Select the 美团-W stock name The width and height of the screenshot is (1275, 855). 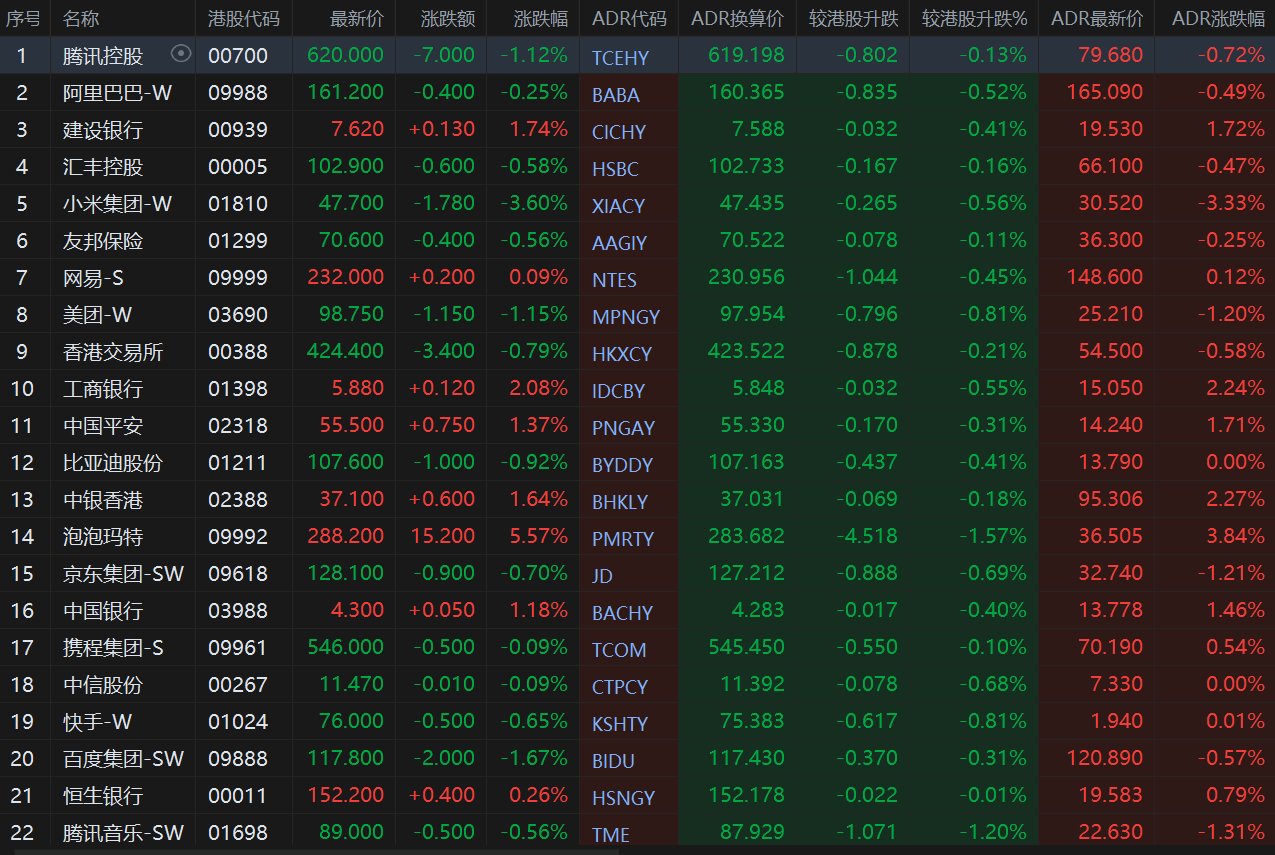click(x=97, y=315)
